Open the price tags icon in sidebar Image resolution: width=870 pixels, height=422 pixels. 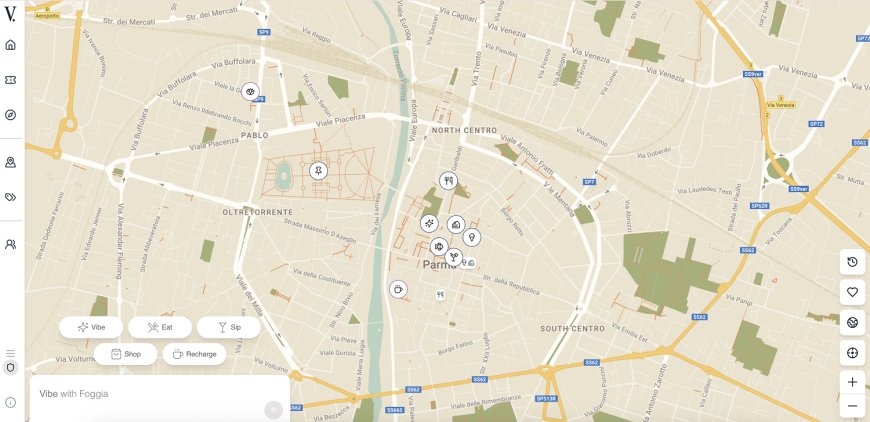tap(10, 197)
